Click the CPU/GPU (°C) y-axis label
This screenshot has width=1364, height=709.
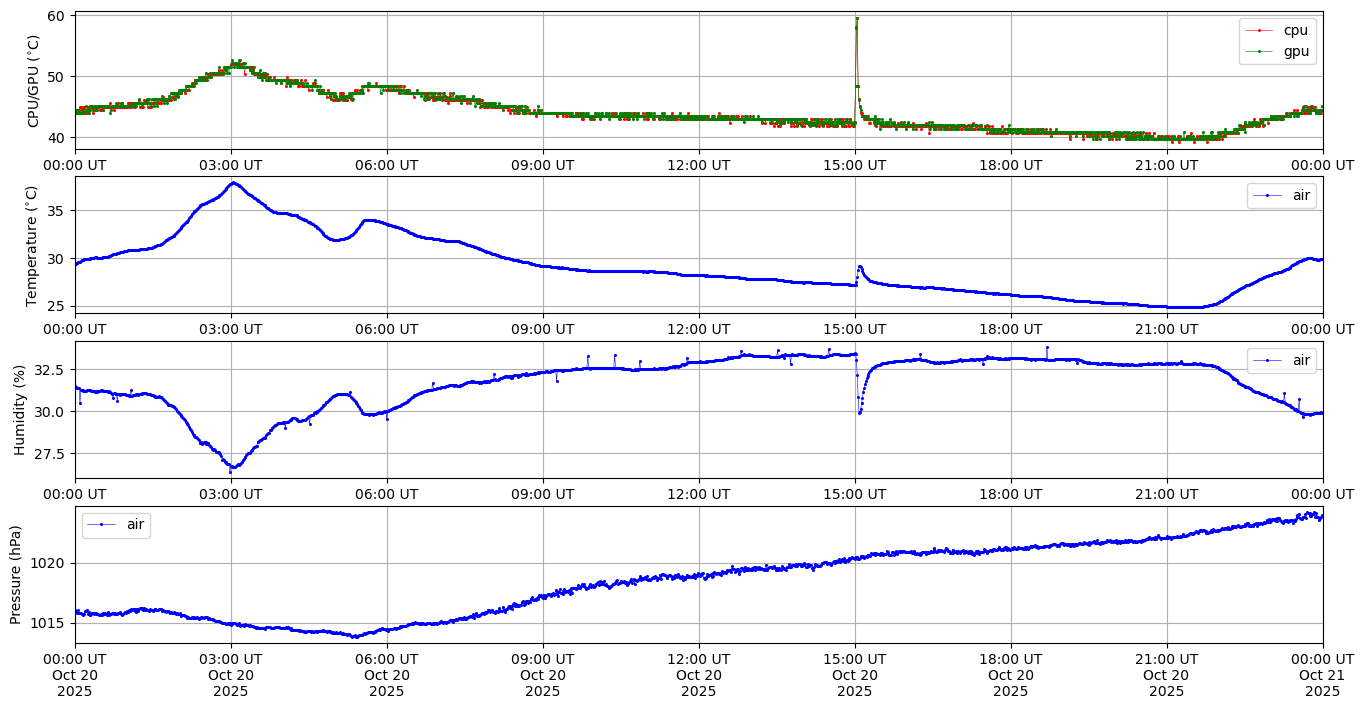coord(33,81)
